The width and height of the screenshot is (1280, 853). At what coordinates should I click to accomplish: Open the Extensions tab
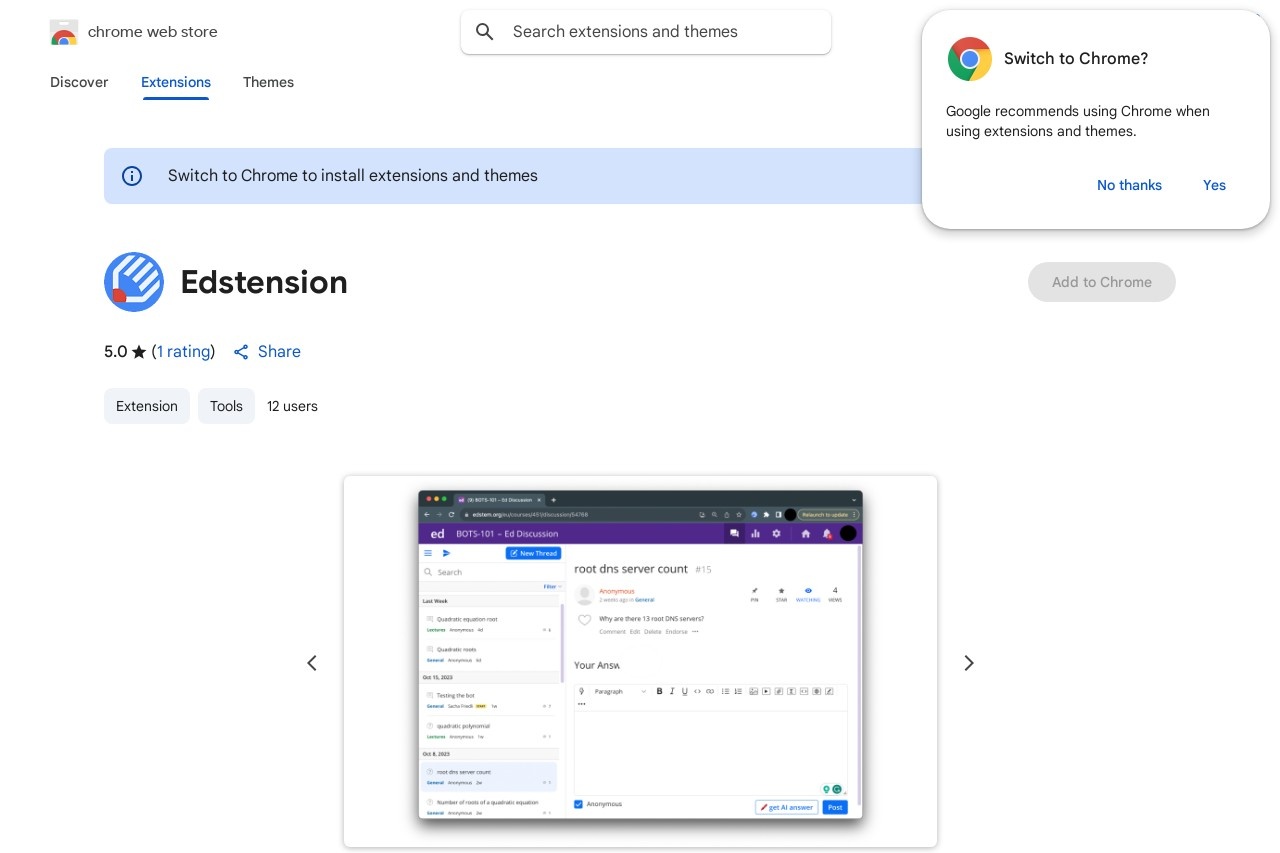tap(176, 82)
